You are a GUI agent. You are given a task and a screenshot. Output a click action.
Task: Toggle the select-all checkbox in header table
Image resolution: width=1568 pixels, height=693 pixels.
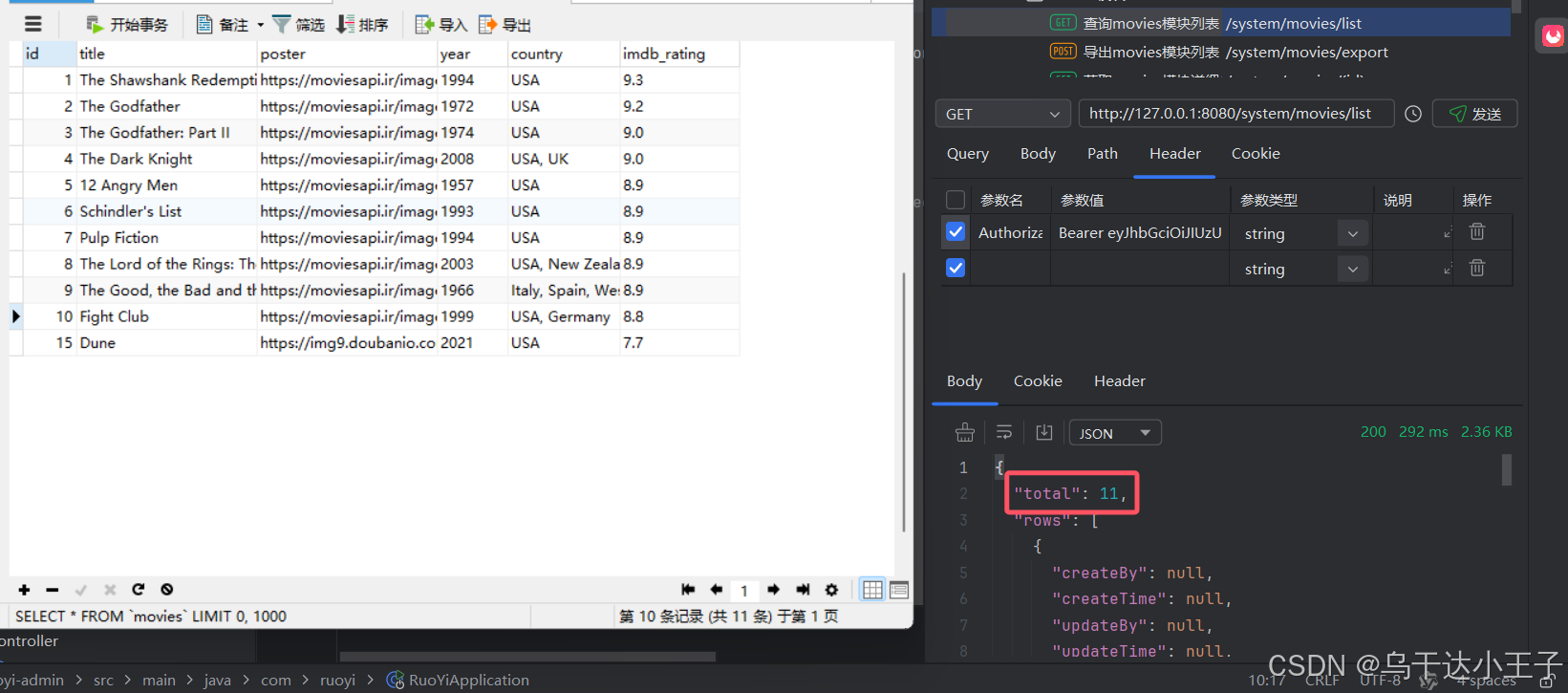(956, 200)
